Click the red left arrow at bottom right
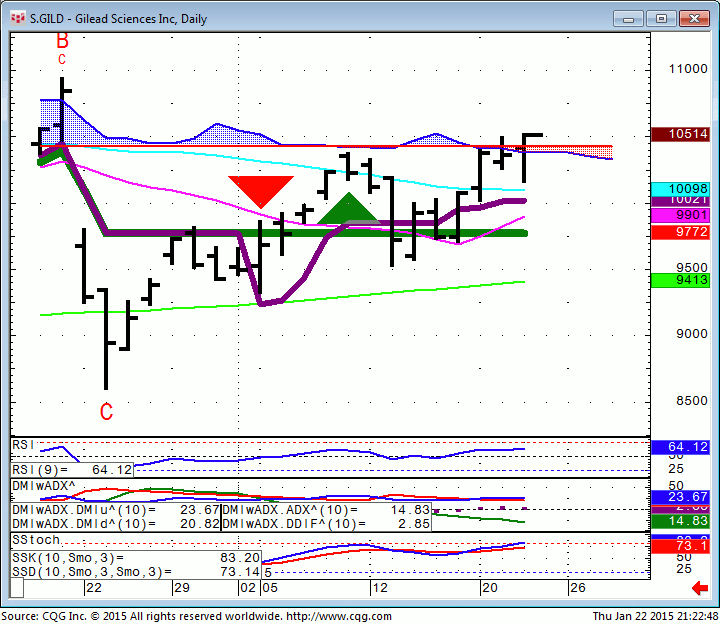This screenshot has width=720, height=624. (x=700, y=588)
